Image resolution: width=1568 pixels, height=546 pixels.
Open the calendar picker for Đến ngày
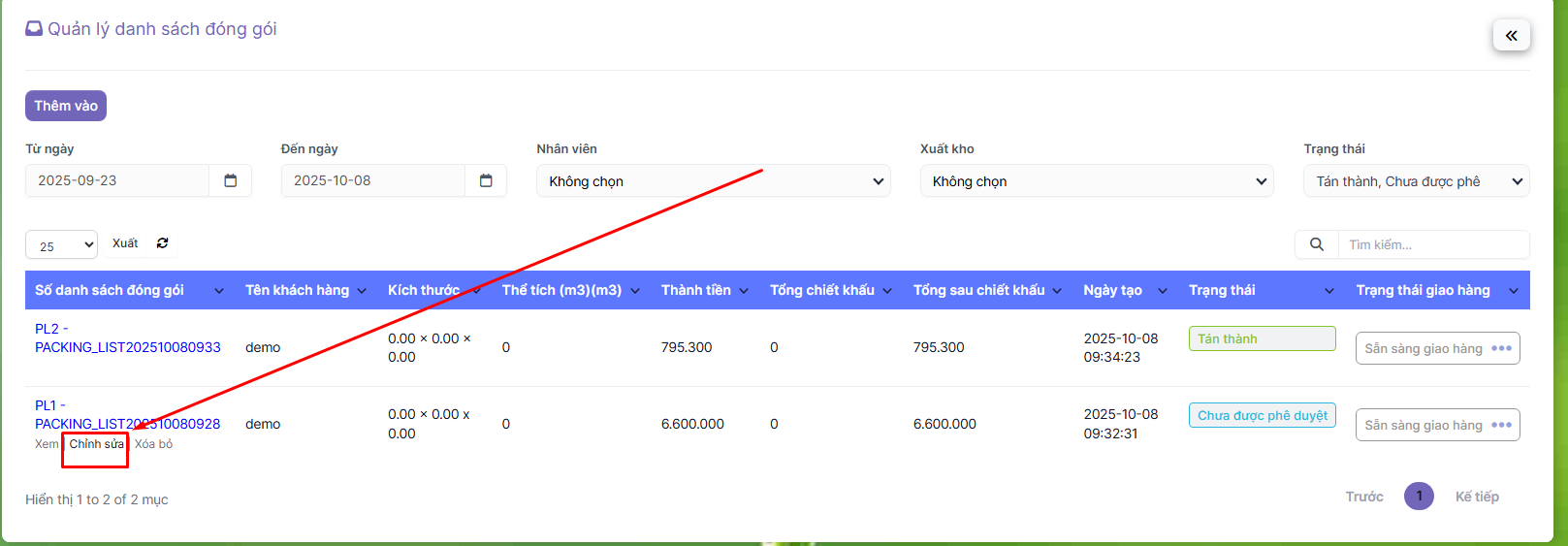pyautogui.click(x=486, y=180)
